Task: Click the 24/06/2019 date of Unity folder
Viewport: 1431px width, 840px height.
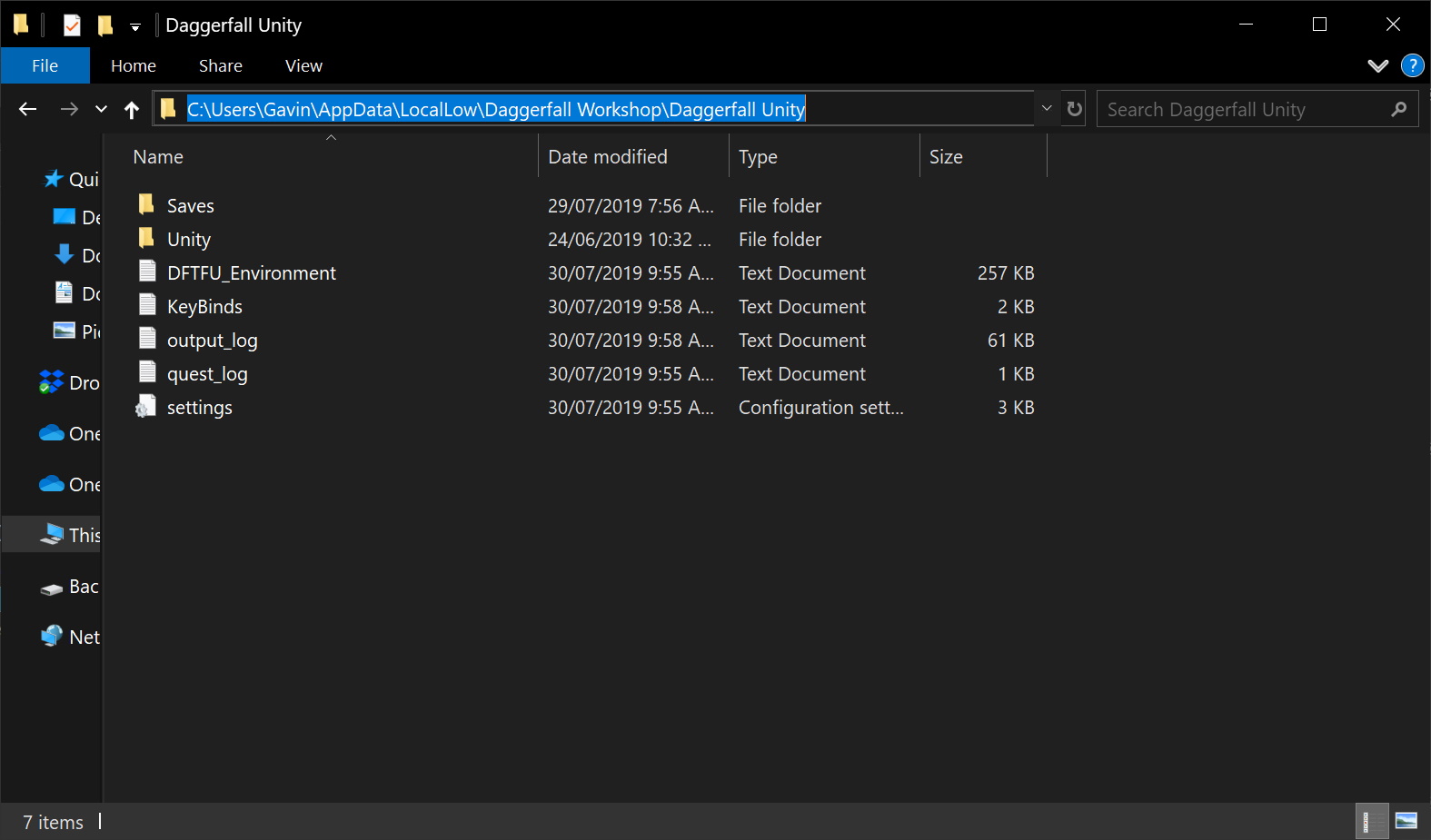Action: [629, 240]
